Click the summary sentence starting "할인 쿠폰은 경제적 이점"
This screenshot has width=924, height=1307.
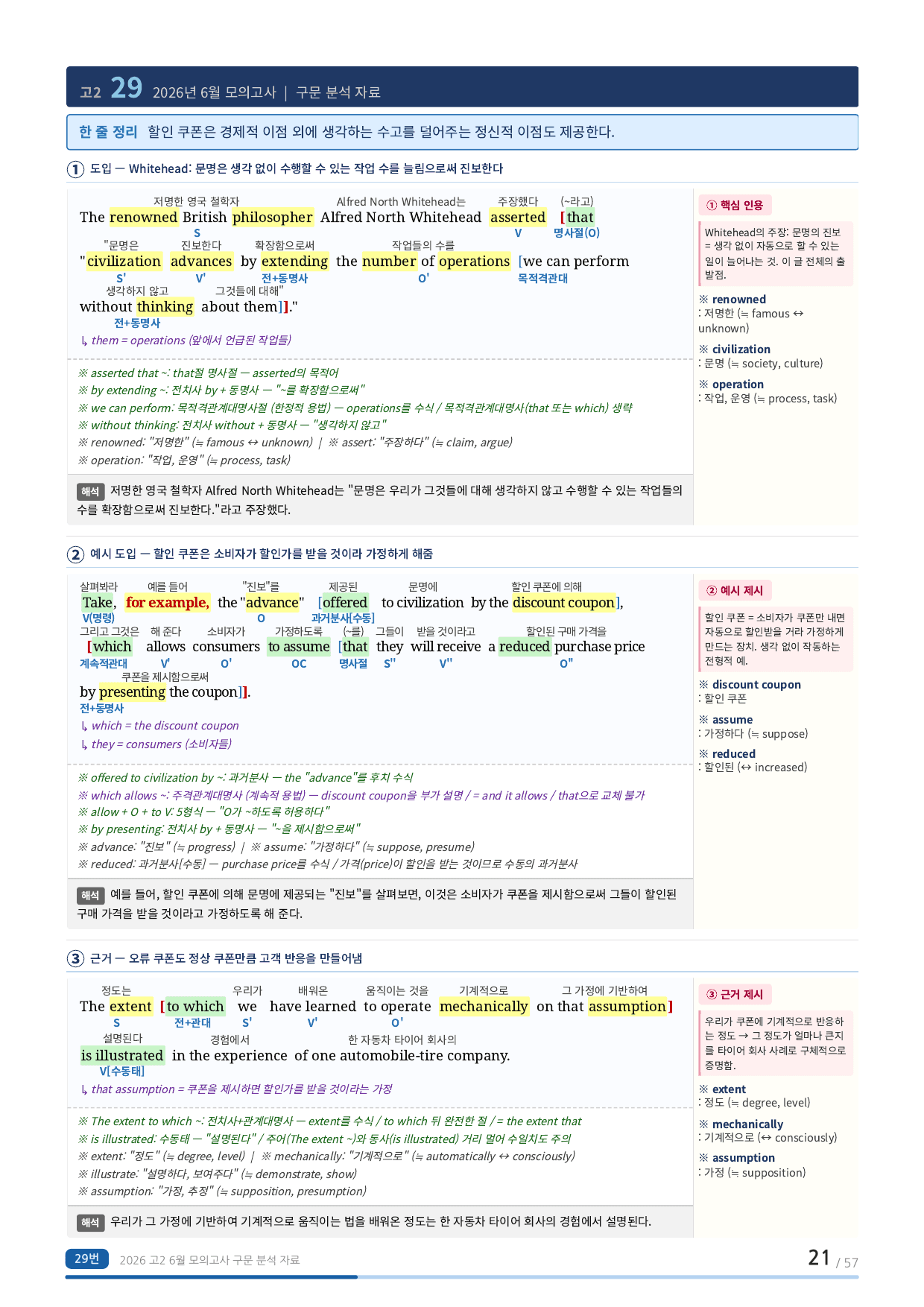[381, 132]
